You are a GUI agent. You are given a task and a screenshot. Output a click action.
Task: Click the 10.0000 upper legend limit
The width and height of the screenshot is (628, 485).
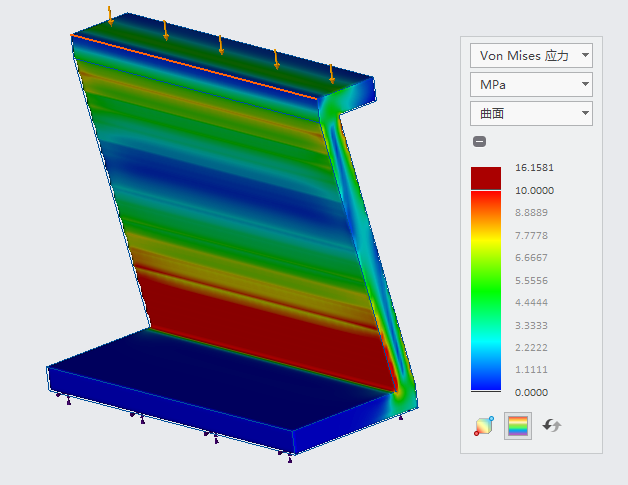[x=534, y=190]
